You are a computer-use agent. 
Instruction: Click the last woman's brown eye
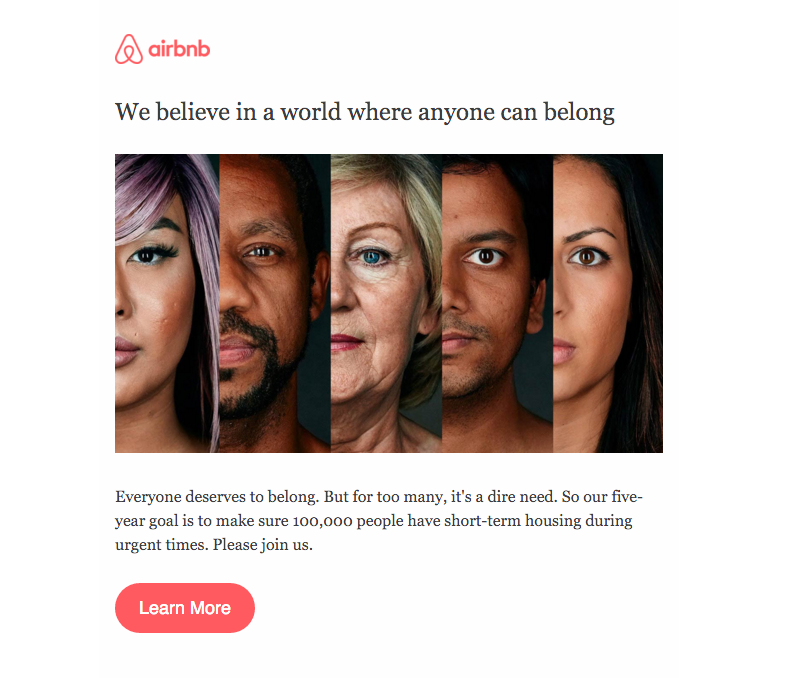click(587, 256)
